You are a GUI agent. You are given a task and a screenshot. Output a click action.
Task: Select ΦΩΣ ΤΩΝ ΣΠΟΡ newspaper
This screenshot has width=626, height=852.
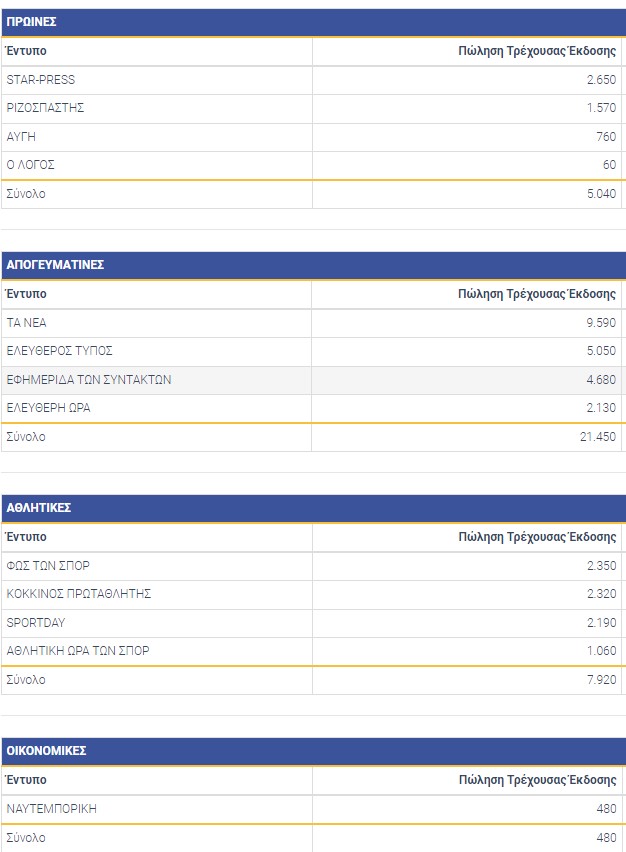point(48,566)
